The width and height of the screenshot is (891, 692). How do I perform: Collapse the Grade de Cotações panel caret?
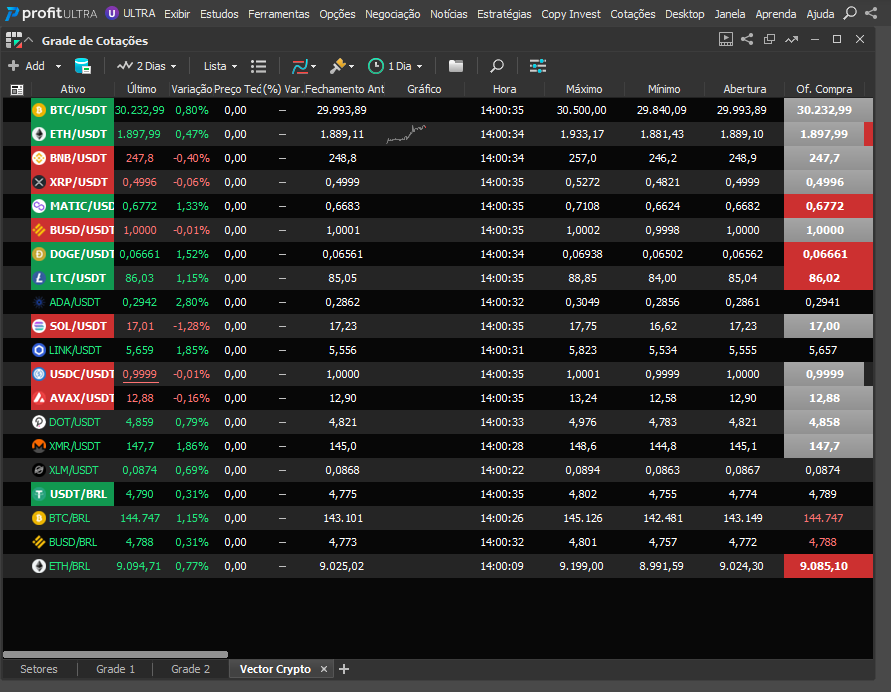30,40
